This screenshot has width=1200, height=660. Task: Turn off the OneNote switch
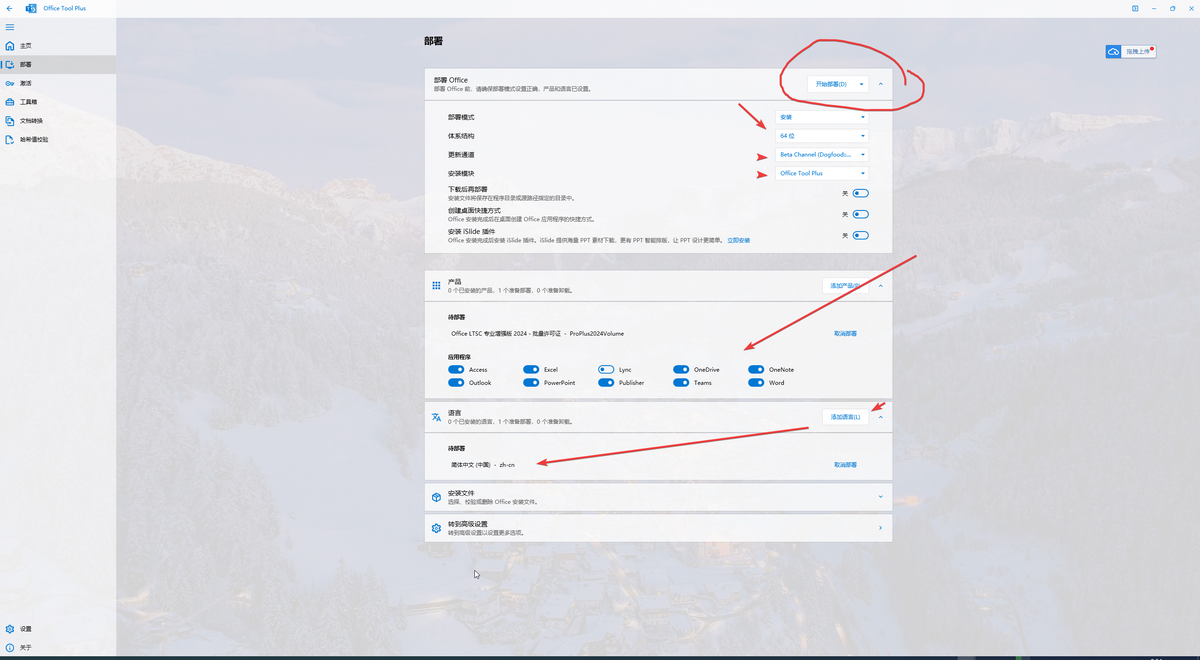click(756, 370)
